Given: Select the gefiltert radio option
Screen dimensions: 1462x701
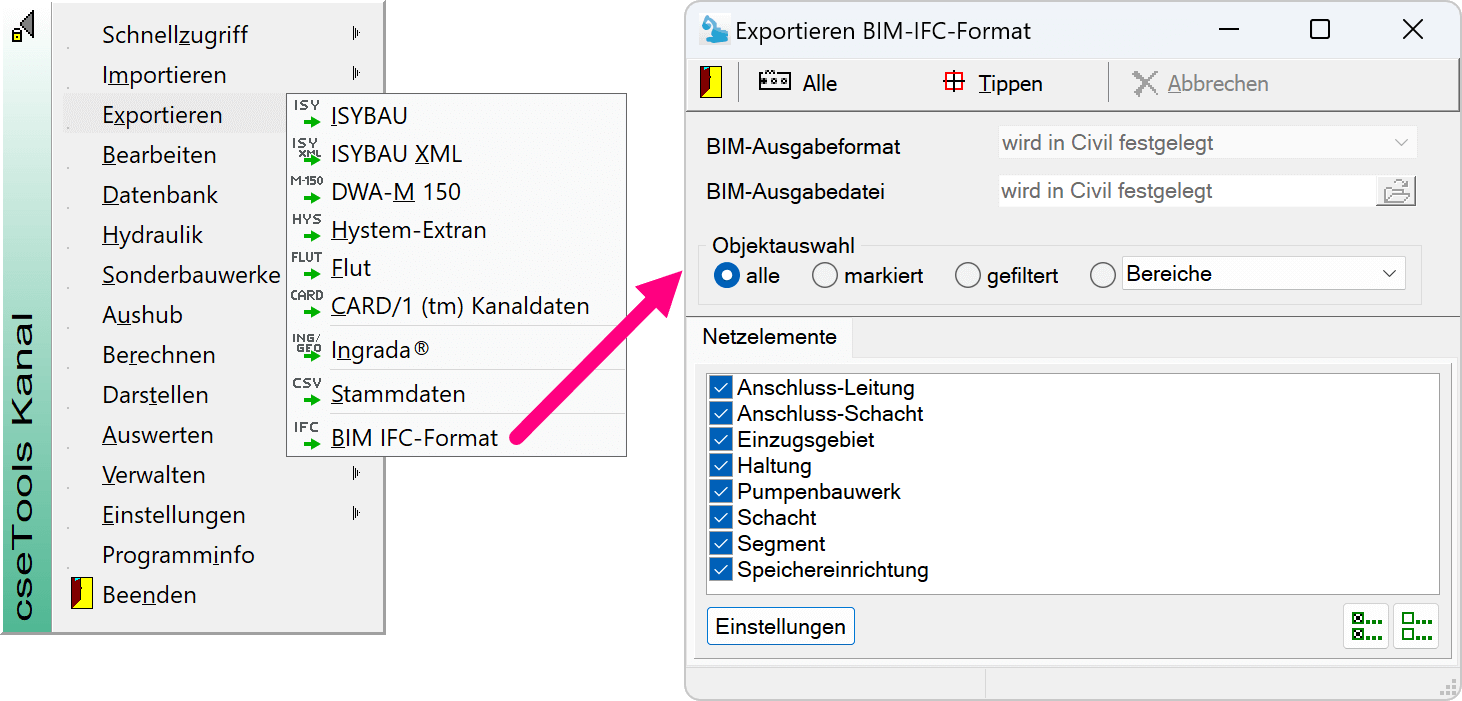Looking at the screenshot, I should pyautogui.click(x=968, y=275).
